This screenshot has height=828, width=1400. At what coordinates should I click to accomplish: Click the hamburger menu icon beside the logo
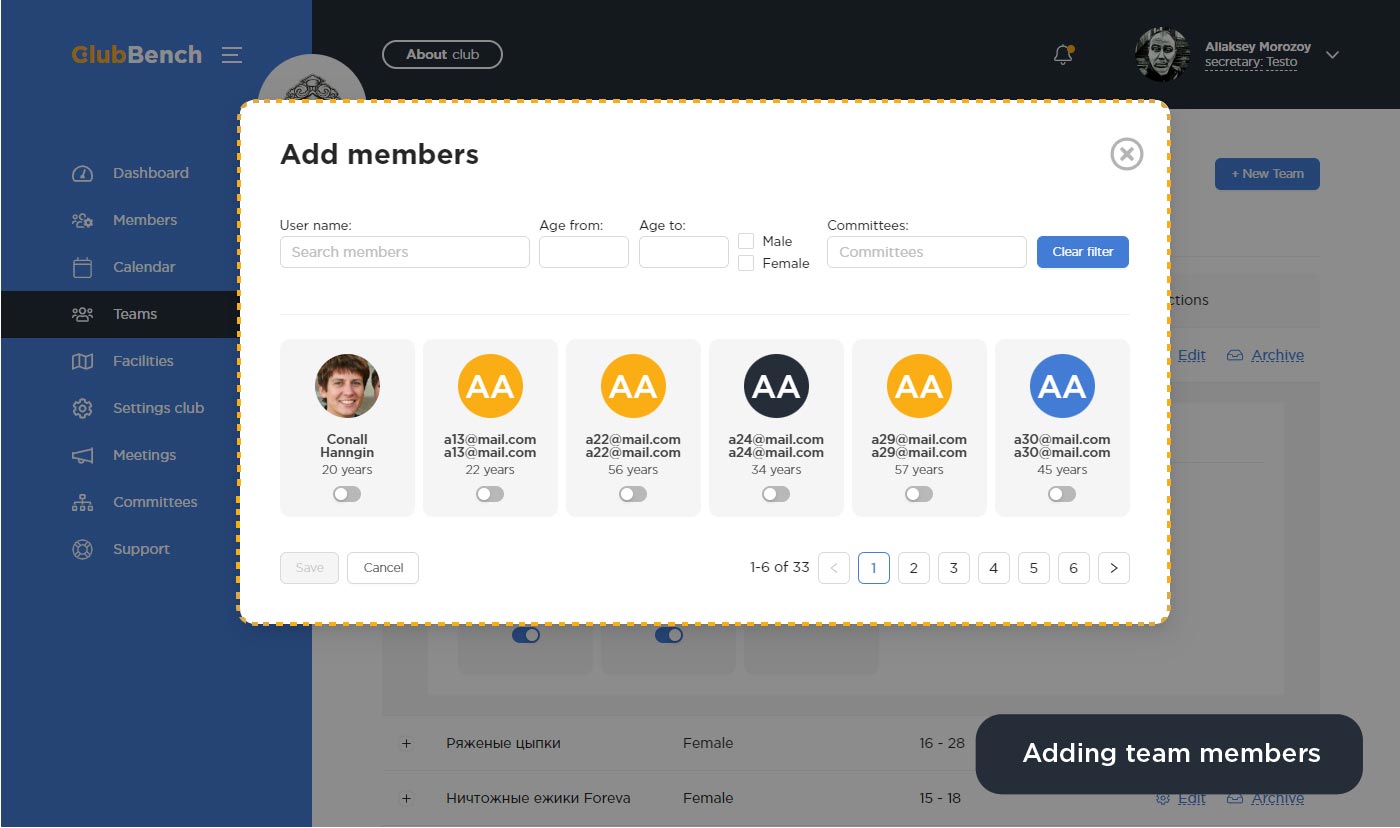point(232,55)
